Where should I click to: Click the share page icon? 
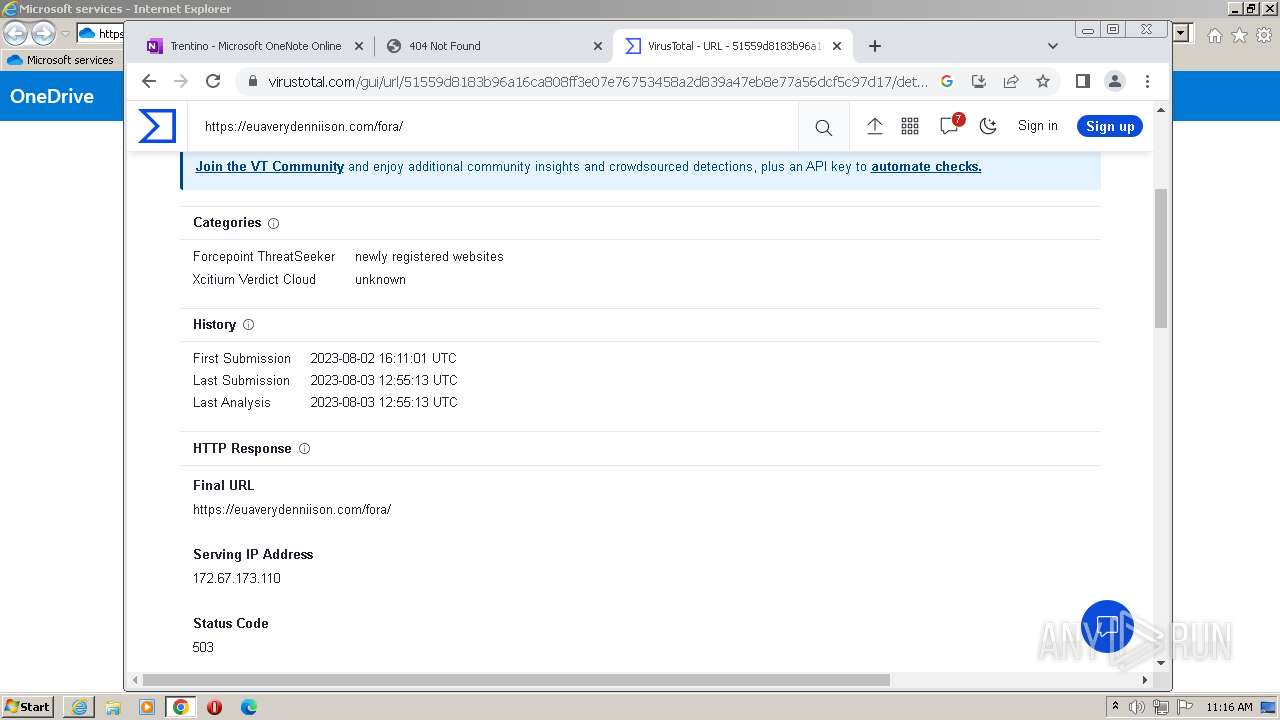click(1011, 81)
